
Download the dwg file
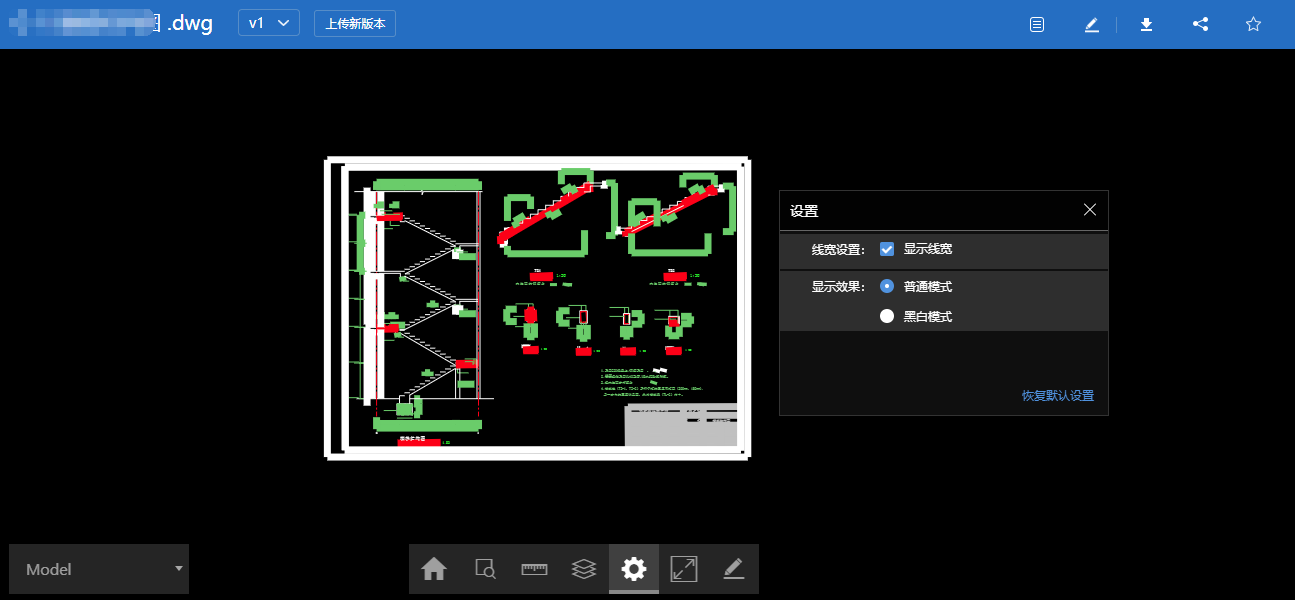click(1147, 24)
